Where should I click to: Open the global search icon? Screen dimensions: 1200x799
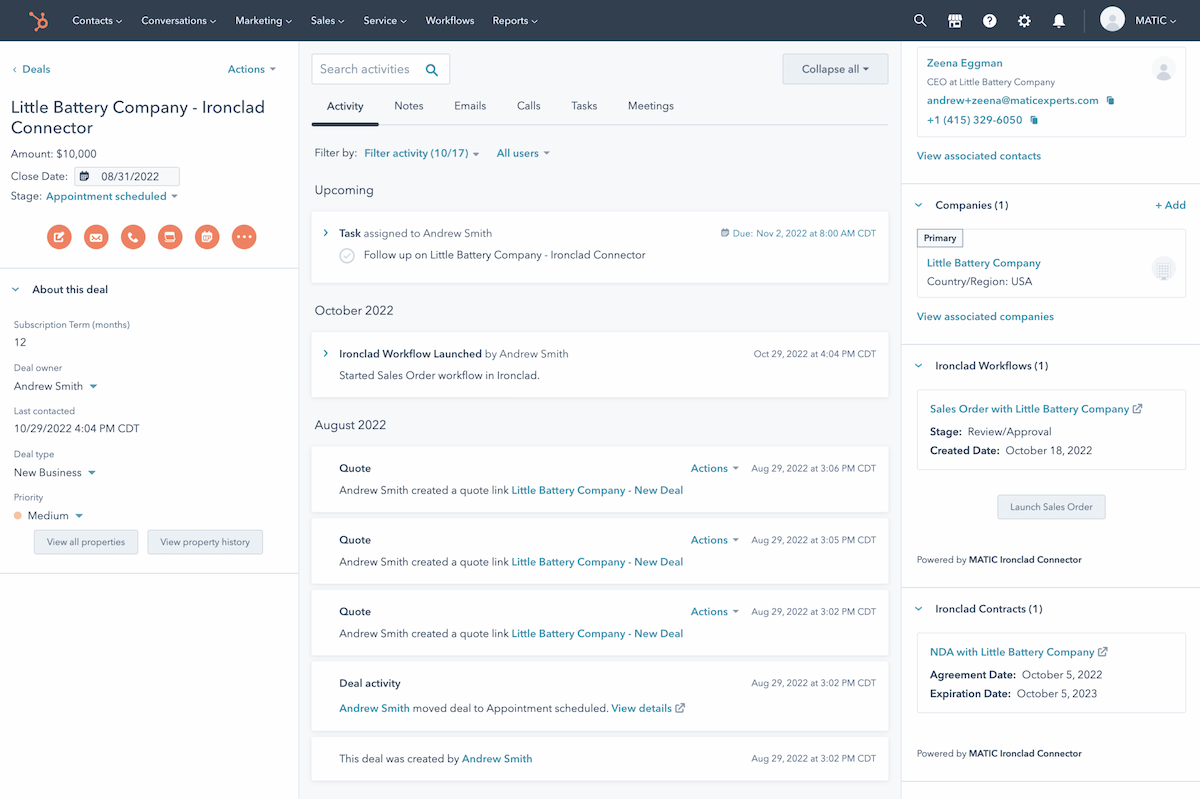919,20
